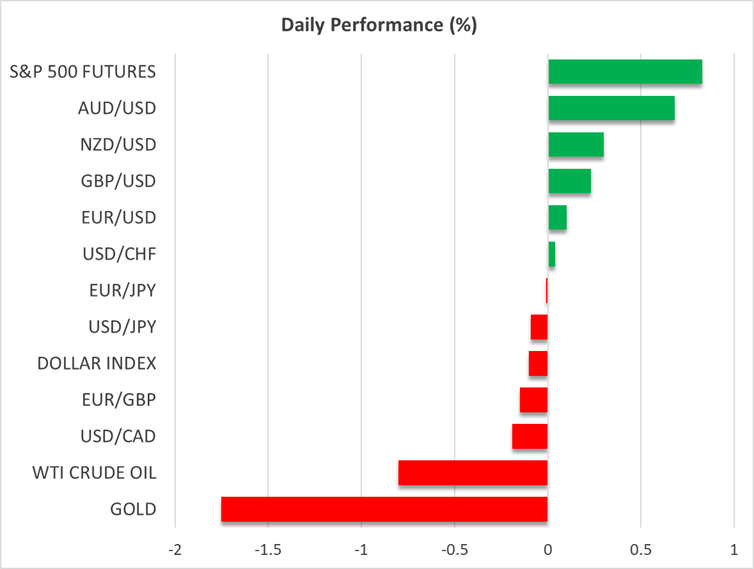The width and height of the screenshot is (754, 569).
Task: Click the red WTI Crude Oil bar
Action: point(473,473)
